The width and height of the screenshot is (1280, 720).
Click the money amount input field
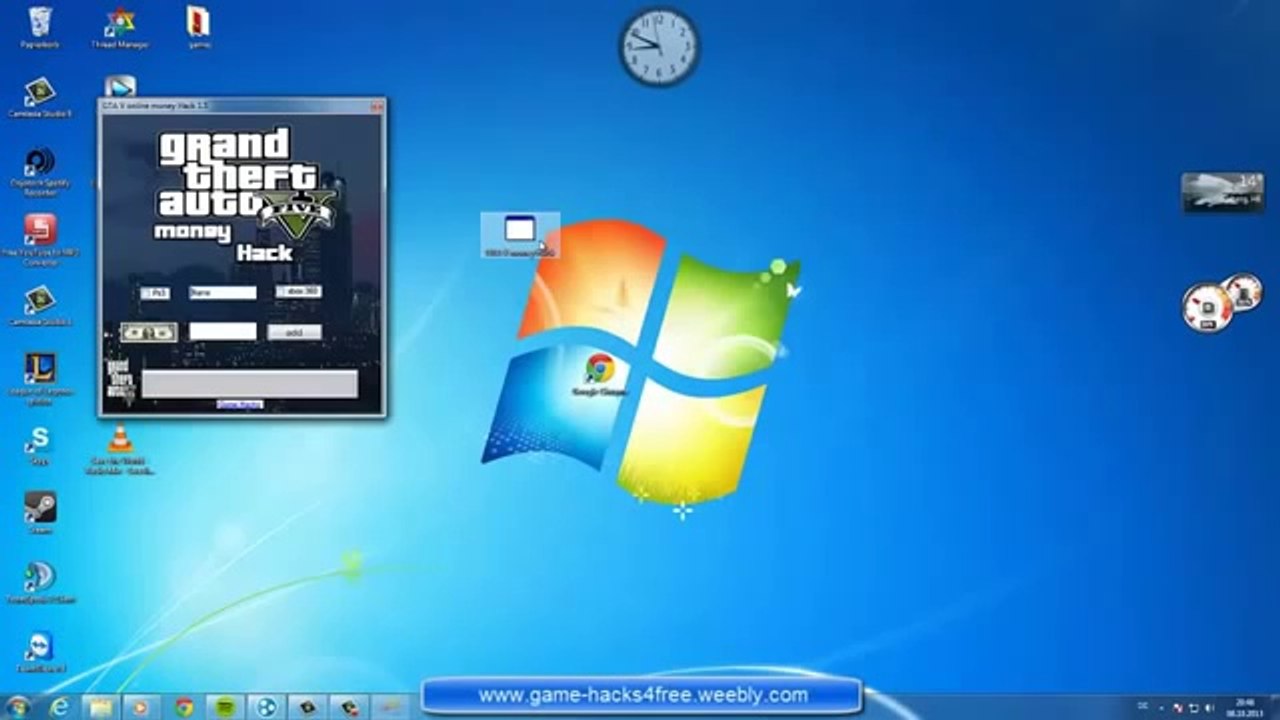222,331
